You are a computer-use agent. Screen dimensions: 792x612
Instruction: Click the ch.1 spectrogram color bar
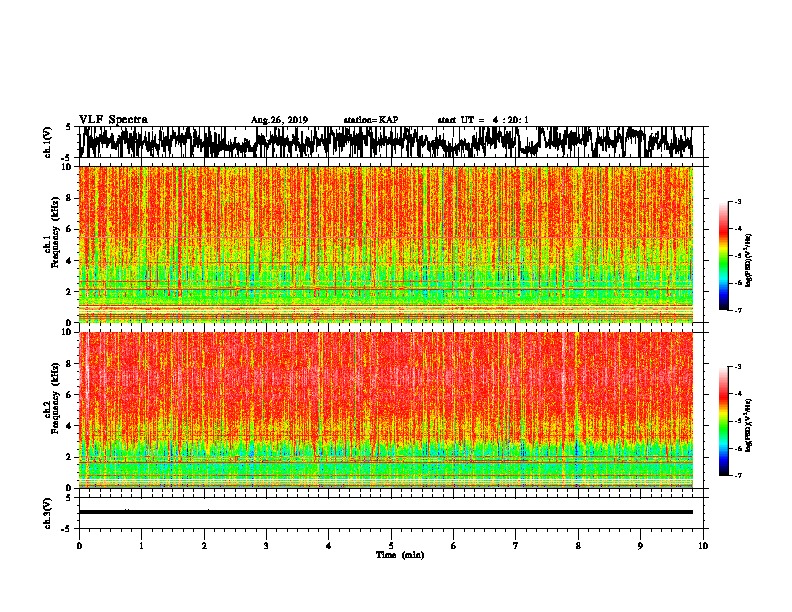click(x=724, y=256)
